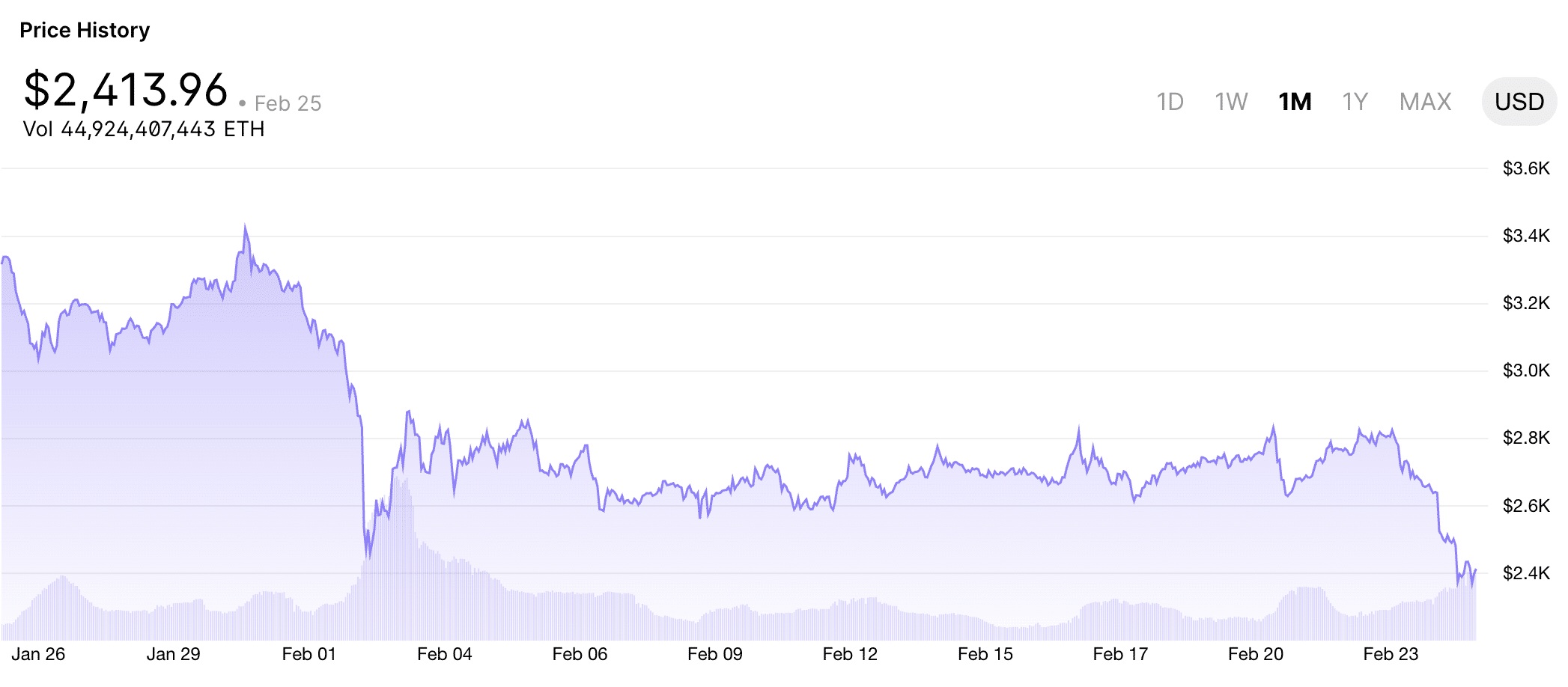Show the 1Y price history
1568x687 pixels.
(1355, 102)
